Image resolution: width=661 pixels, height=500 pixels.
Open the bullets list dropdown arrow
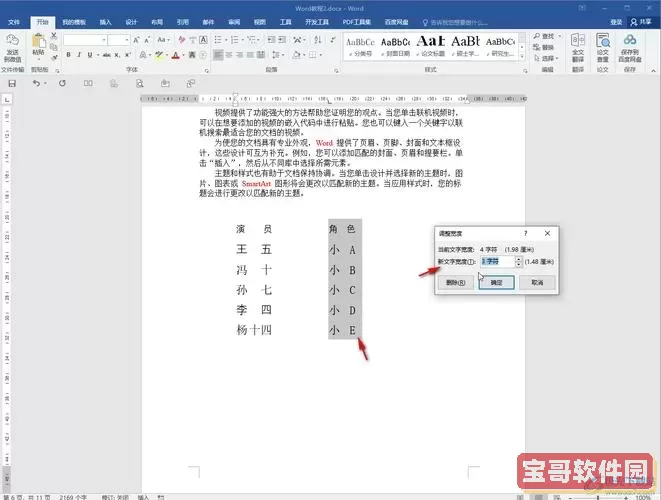[226, 40]
